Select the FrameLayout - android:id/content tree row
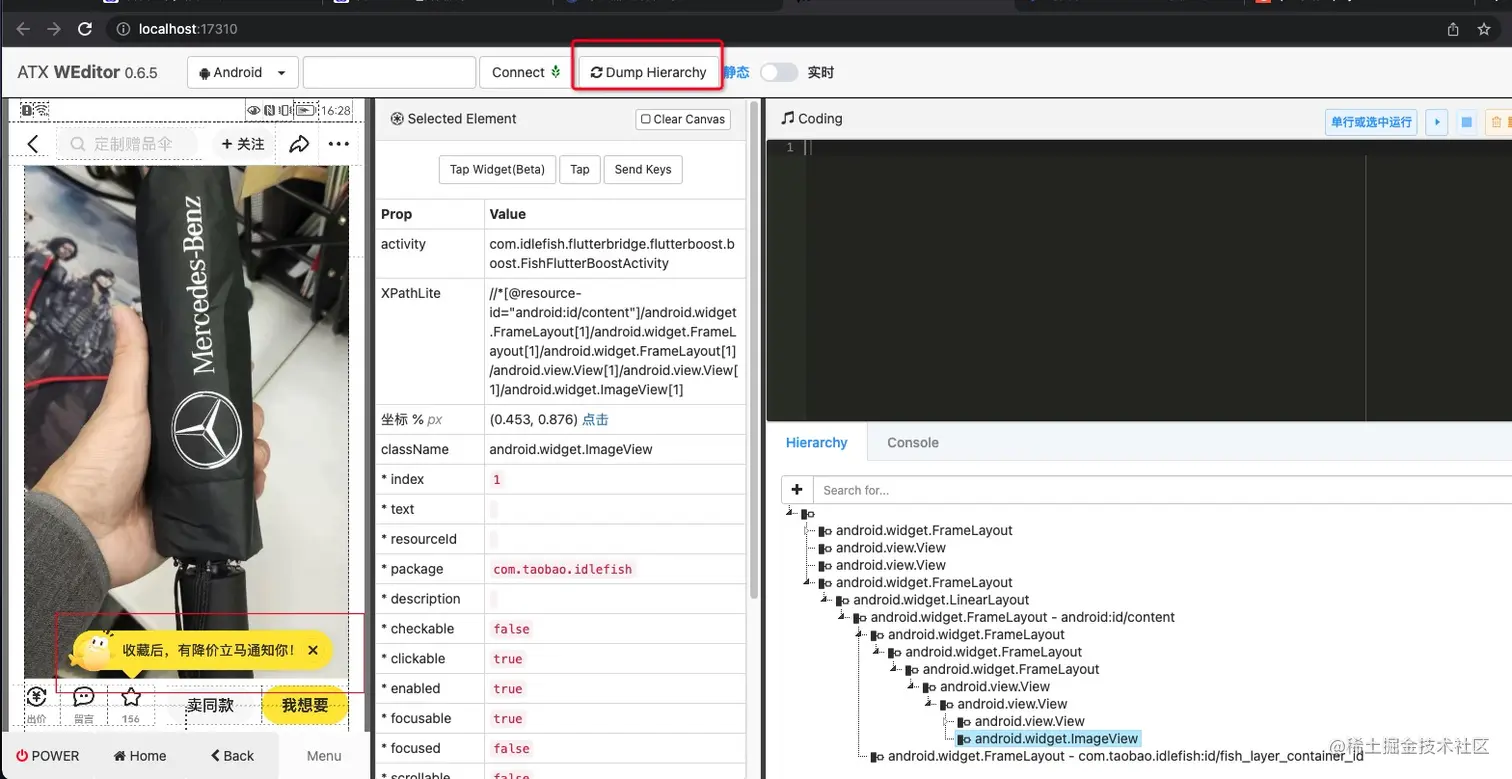 [1023, 617]
